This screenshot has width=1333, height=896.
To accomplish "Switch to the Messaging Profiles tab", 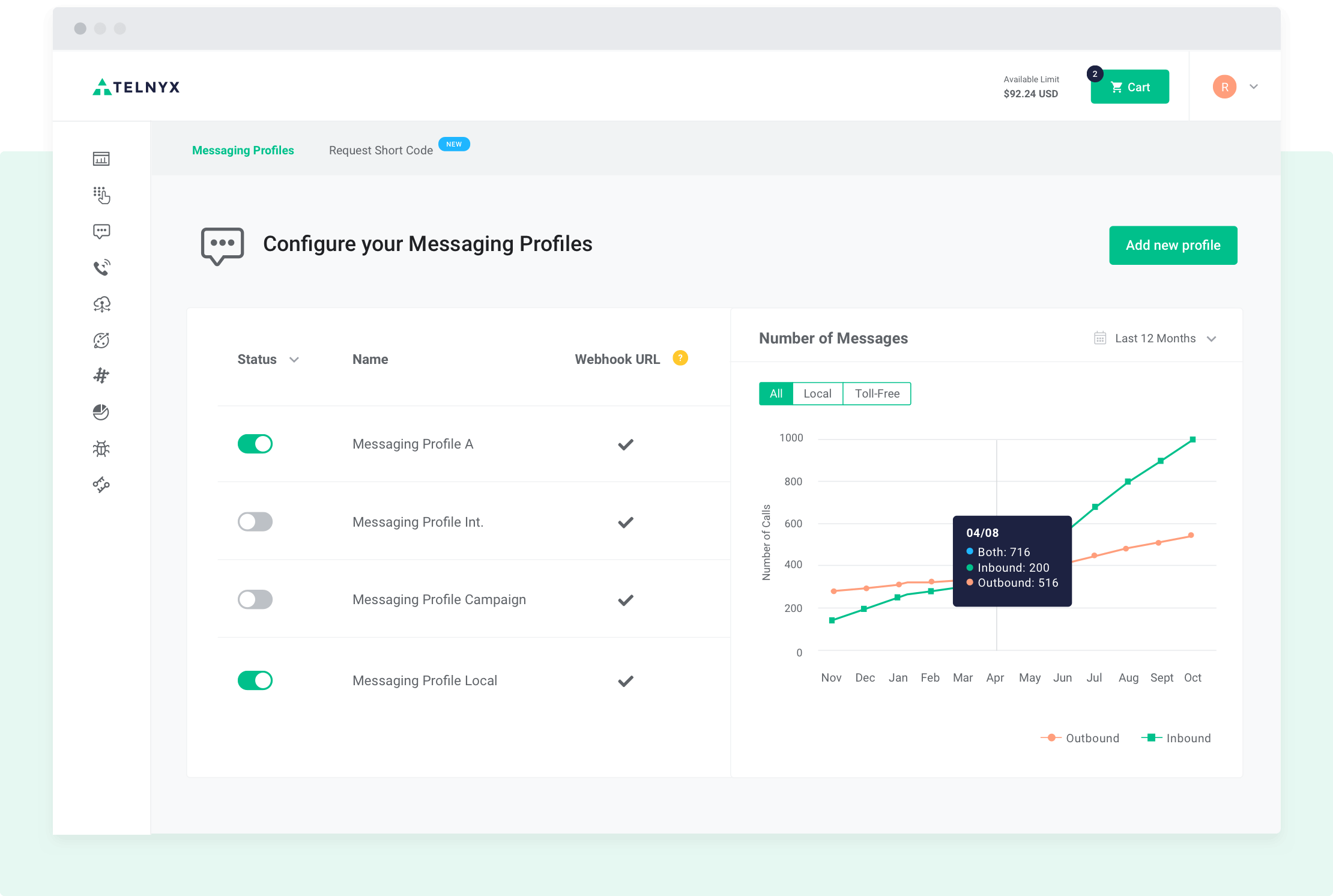I will click(243, 150).
